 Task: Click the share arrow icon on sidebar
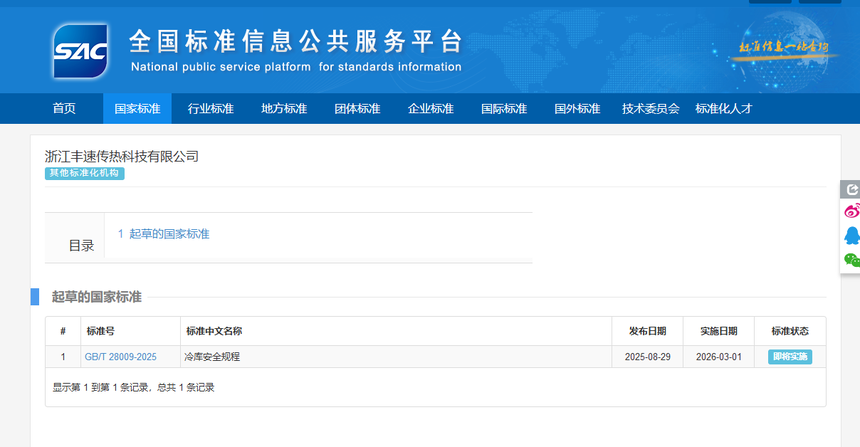(851, 189)
